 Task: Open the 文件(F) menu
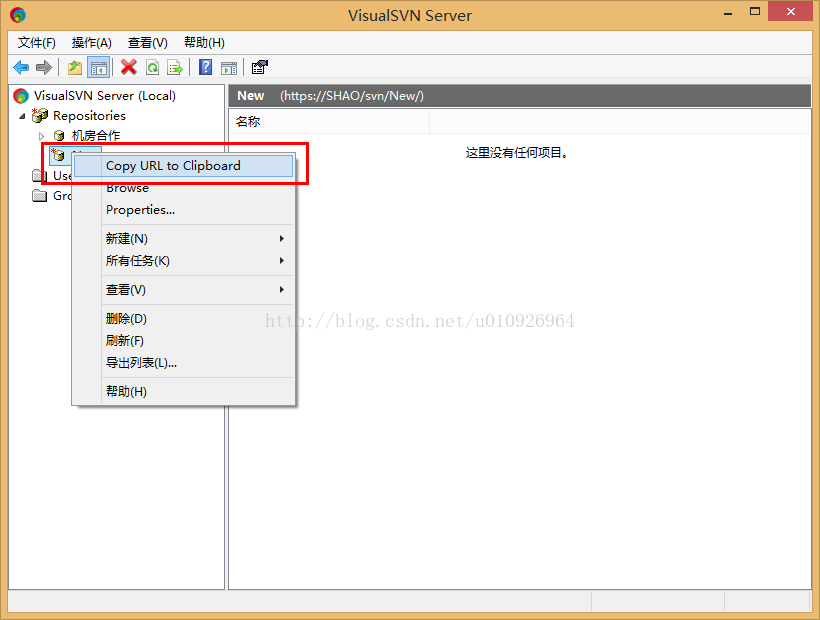[x=37, y=42]
